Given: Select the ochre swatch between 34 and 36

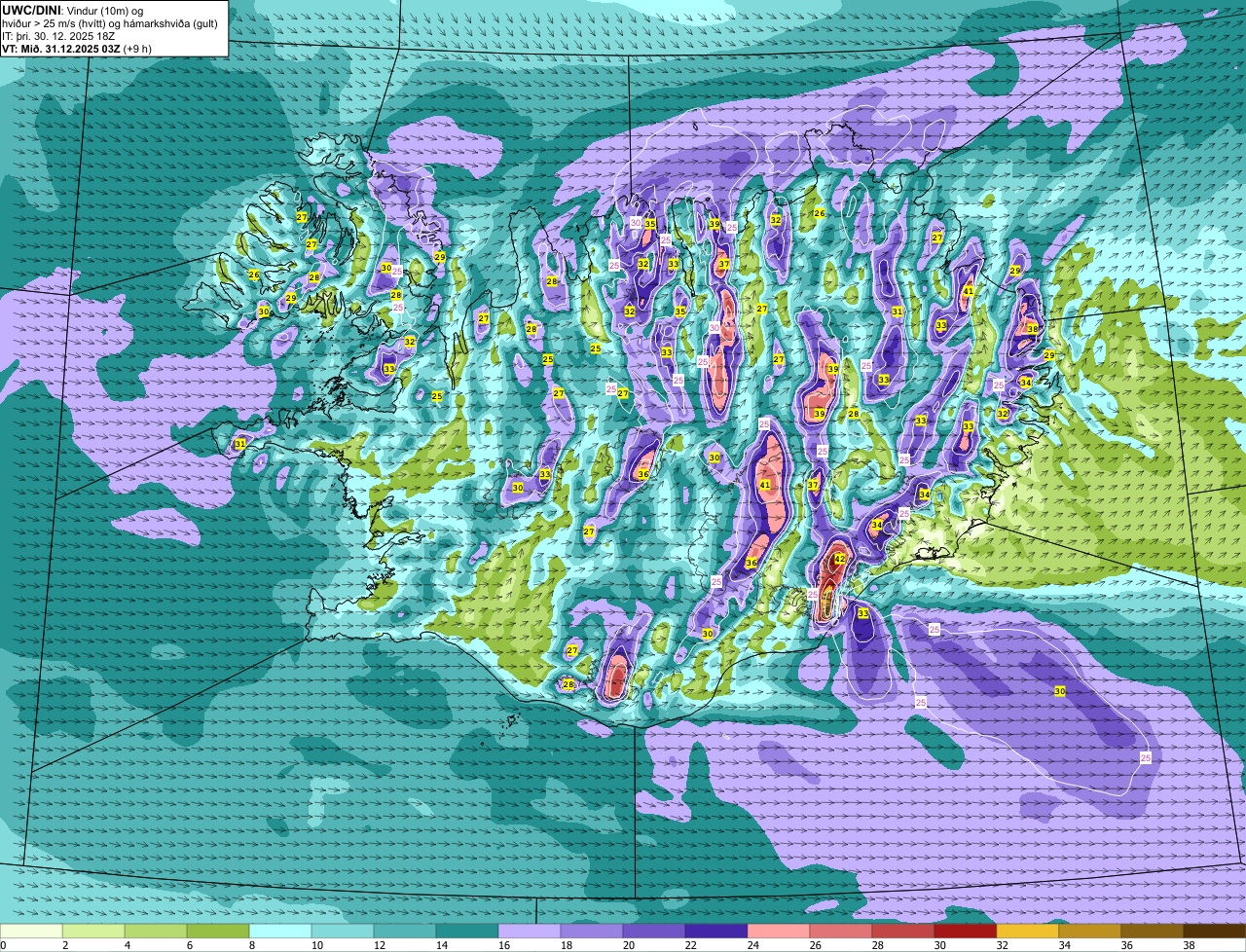Looking at the screenshot, I should (x=1090, y=931).
